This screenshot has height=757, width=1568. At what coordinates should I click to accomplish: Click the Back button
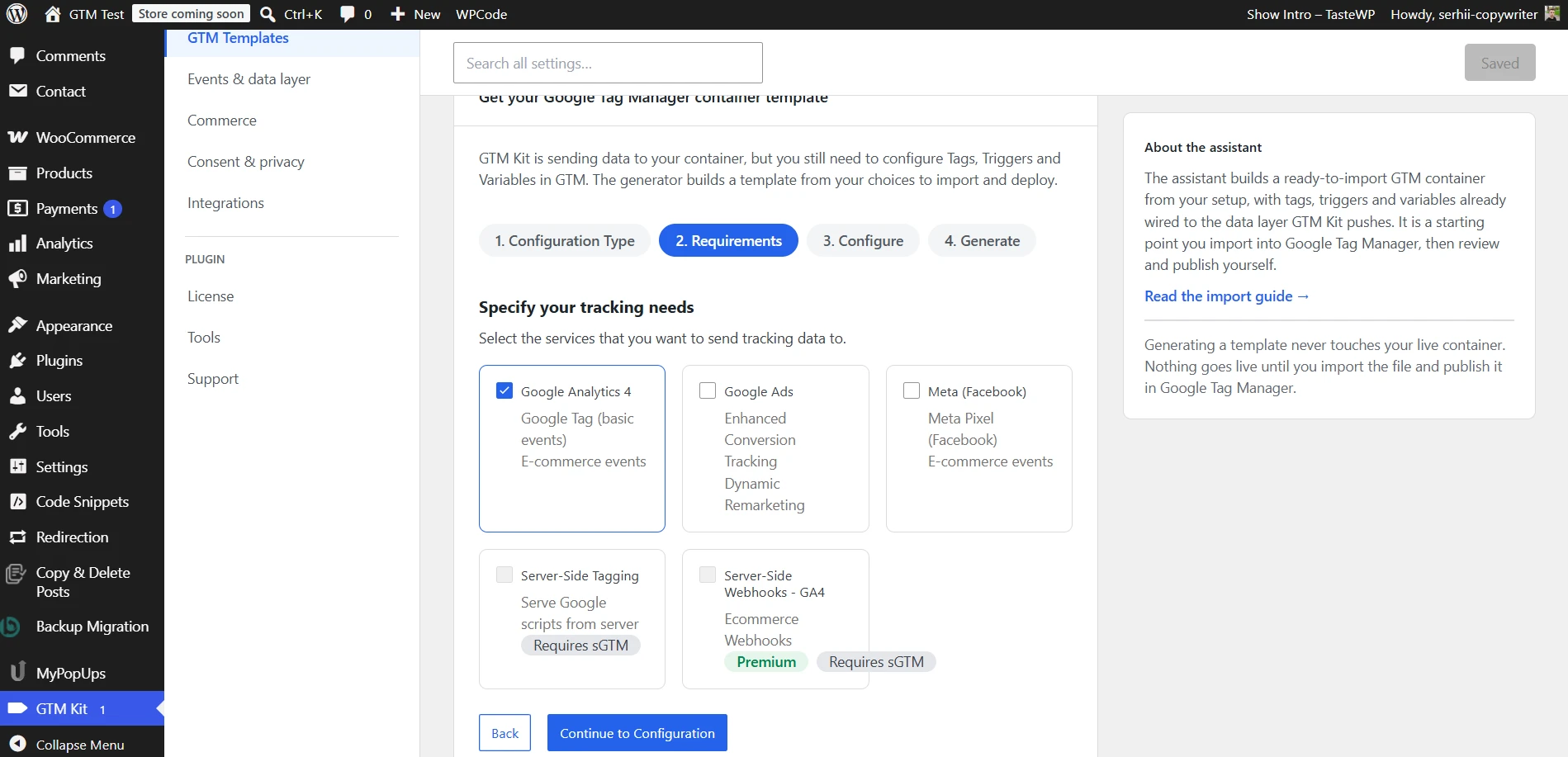point(505,733)
